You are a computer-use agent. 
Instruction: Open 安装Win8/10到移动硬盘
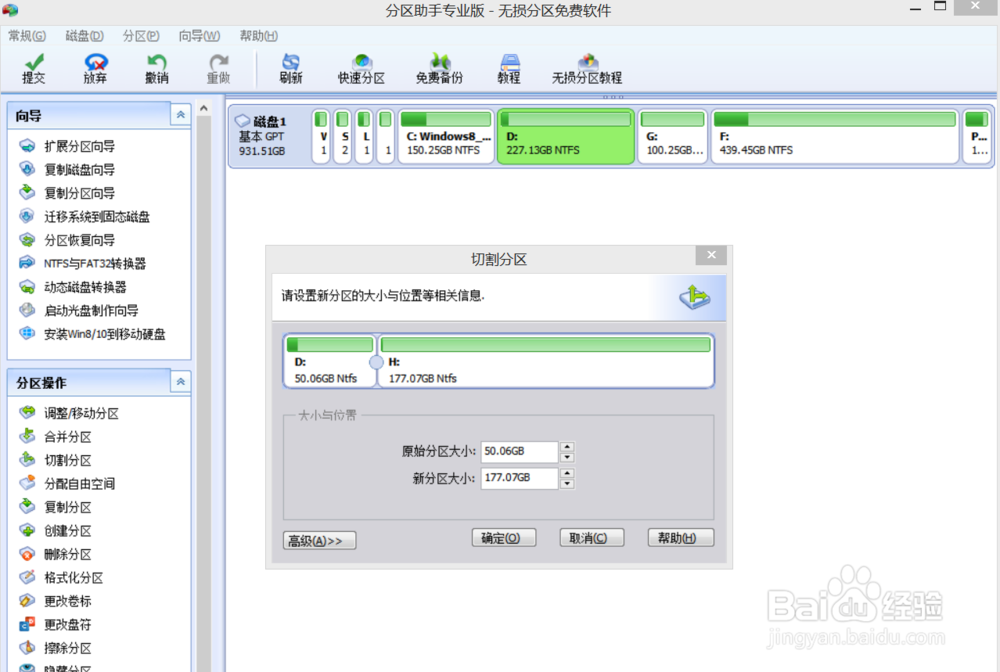(x=92, y=334)
